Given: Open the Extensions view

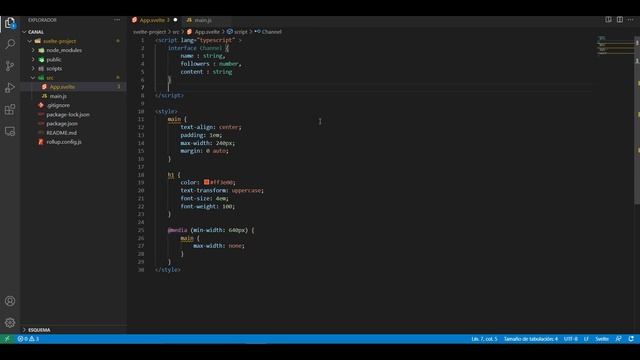Looking at the screenshot, I should (x=10, y=109).
